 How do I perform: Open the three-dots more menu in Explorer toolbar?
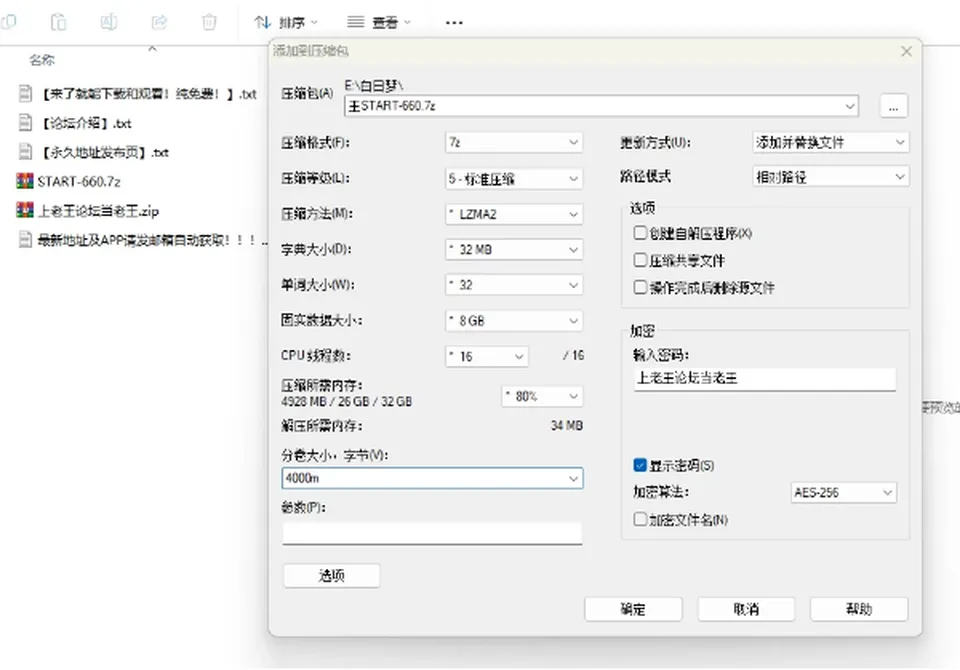tap(454, 23)
